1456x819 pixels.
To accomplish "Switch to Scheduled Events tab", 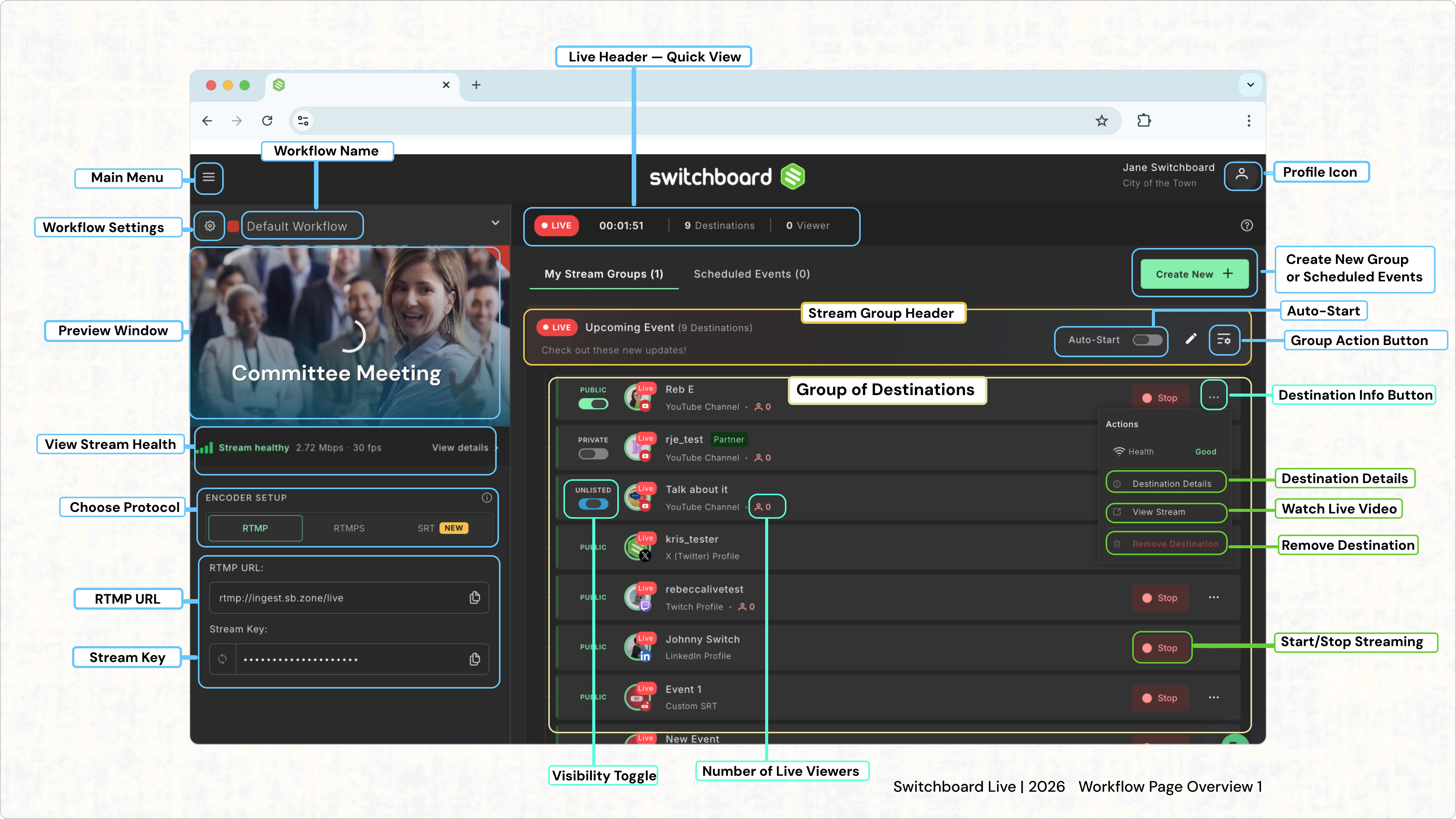I will point(752,274).
